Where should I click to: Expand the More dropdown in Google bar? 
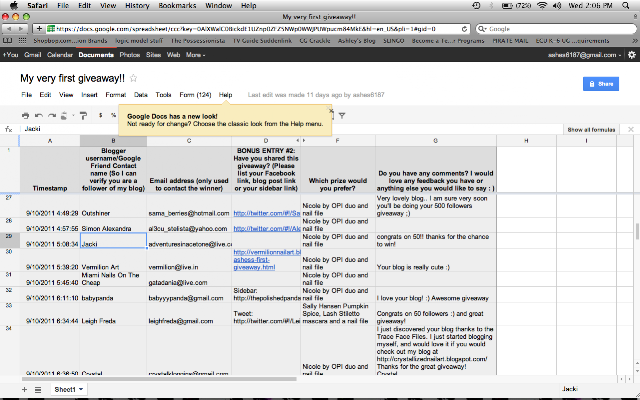pos(196,55)
